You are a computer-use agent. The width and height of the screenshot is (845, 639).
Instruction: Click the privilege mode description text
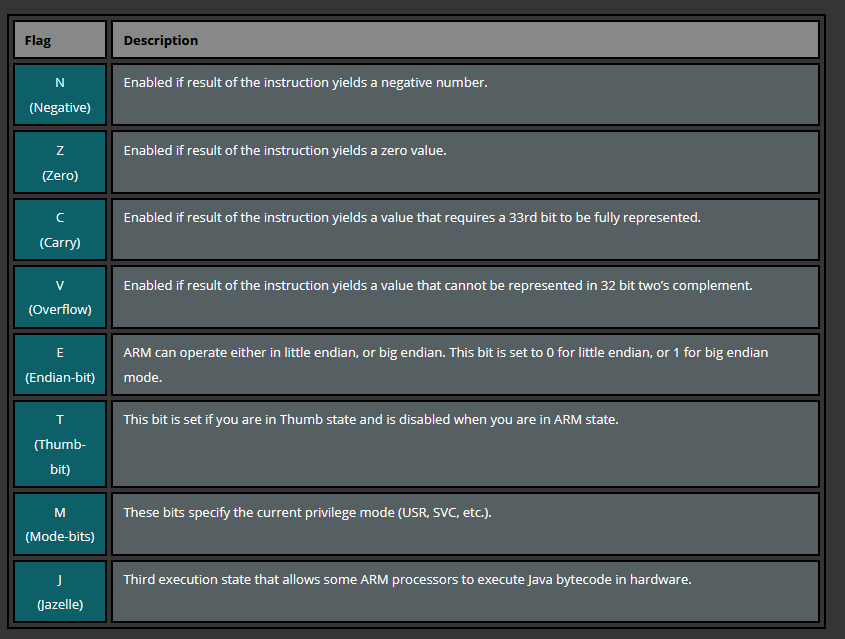pos(307,512)
